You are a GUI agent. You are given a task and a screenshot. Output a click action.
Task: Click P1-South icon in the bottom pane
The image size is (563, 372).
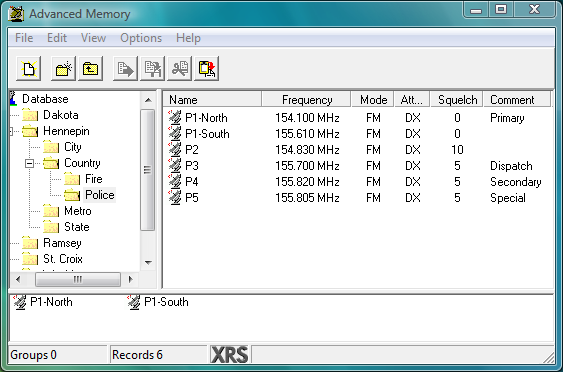point(134,302)
